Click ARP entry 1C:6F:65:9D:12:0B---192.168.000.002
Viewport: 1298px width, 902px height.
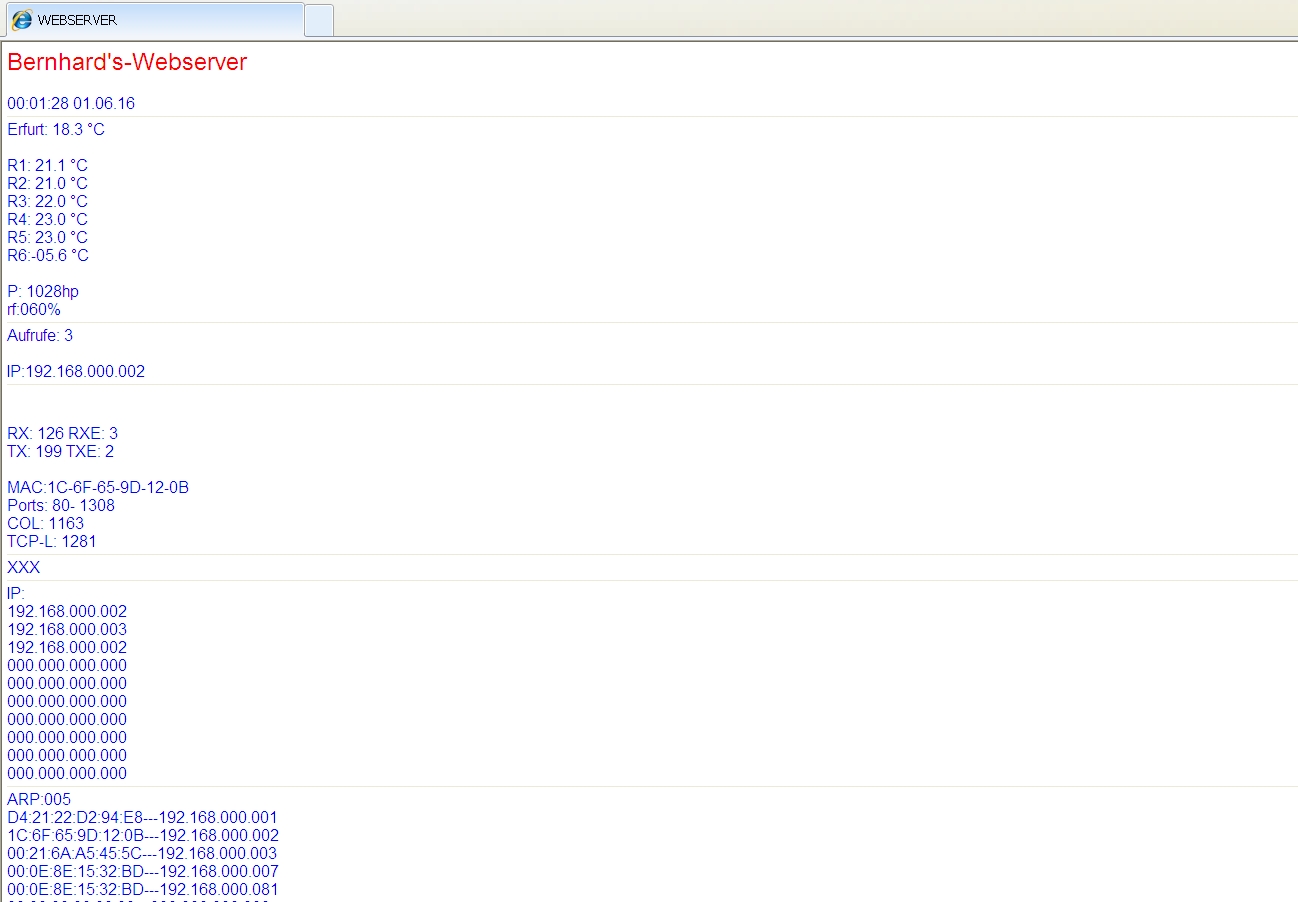click(x=143, y=835)
